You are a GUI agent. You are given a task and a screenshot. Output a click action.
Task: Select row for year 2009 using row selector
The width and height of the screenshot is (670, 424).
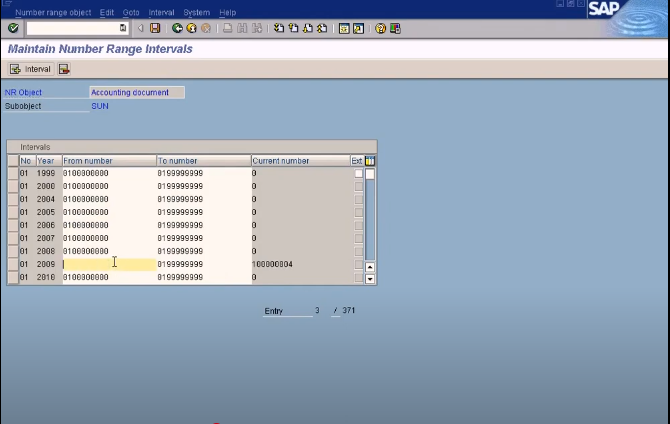click(13, 264)
